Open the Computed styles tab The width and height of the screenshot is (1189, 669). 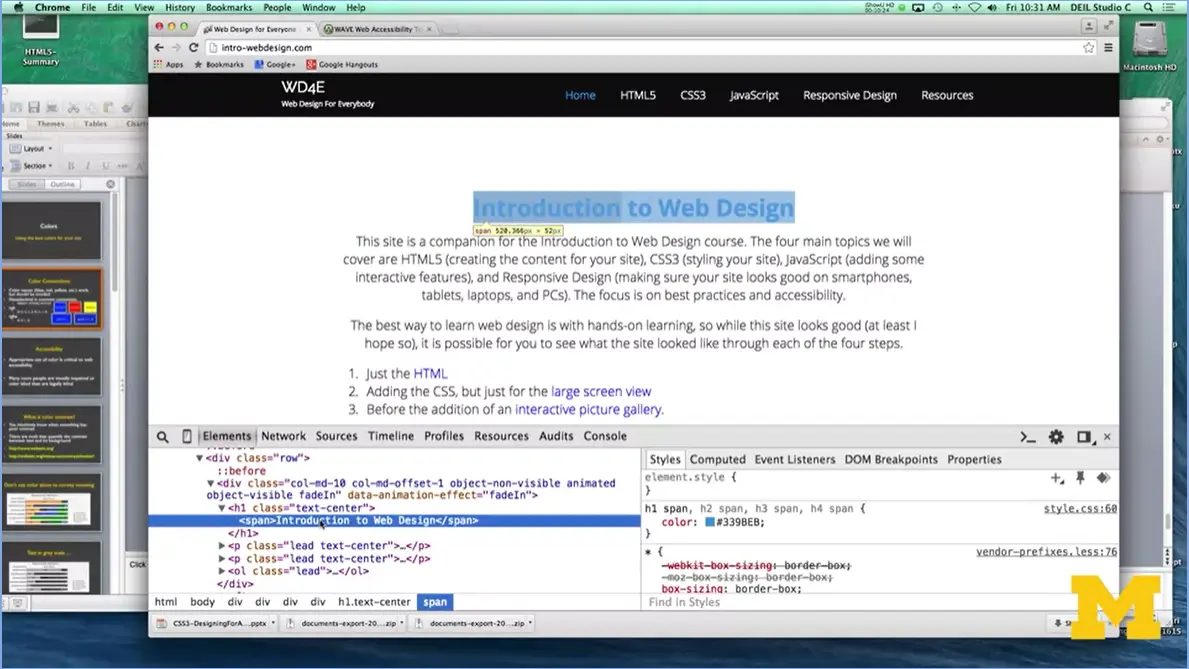[717, 459]
